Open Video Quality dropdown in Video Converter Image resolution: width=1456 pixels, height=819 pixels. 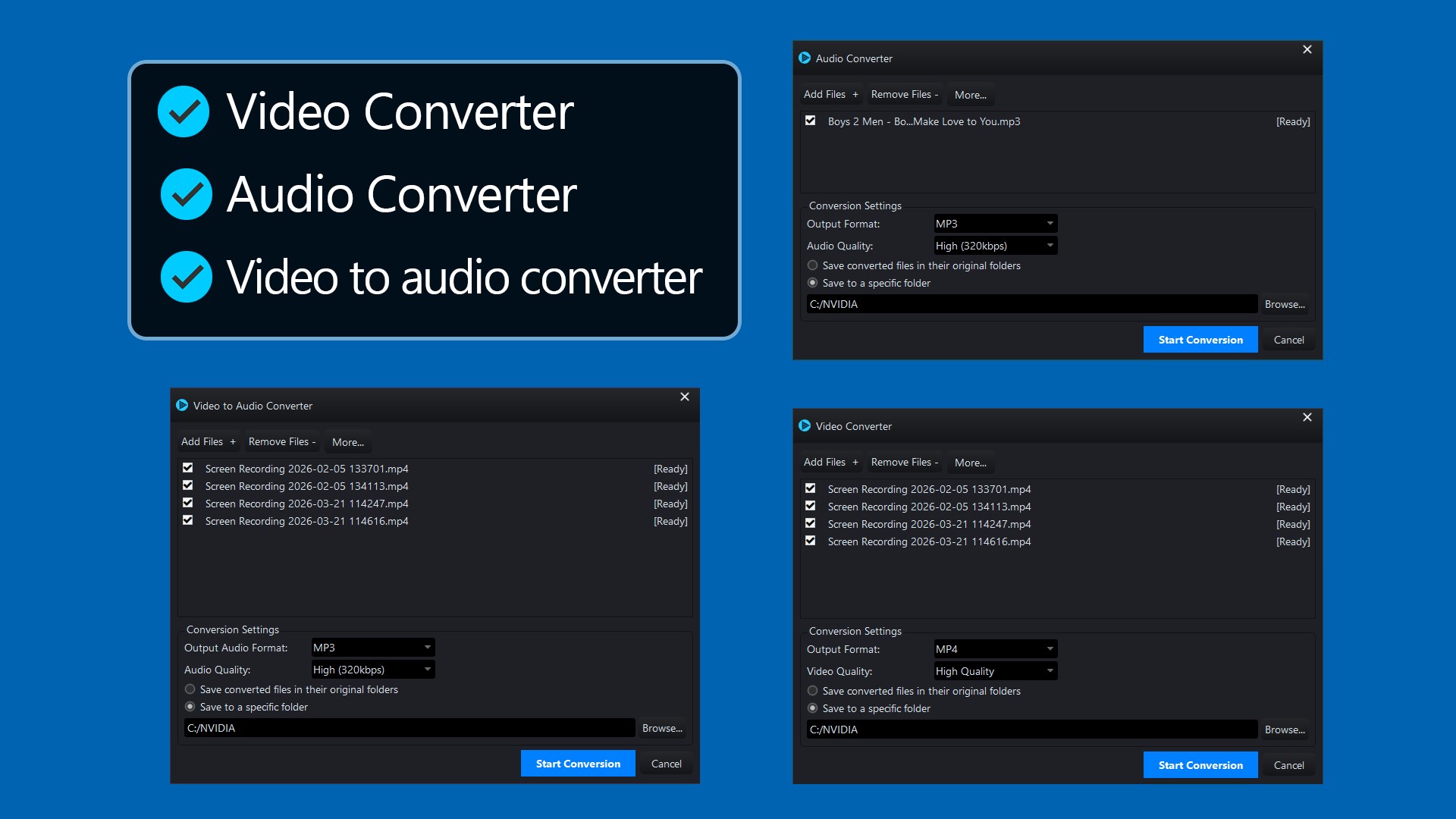[x=995, y=671]
